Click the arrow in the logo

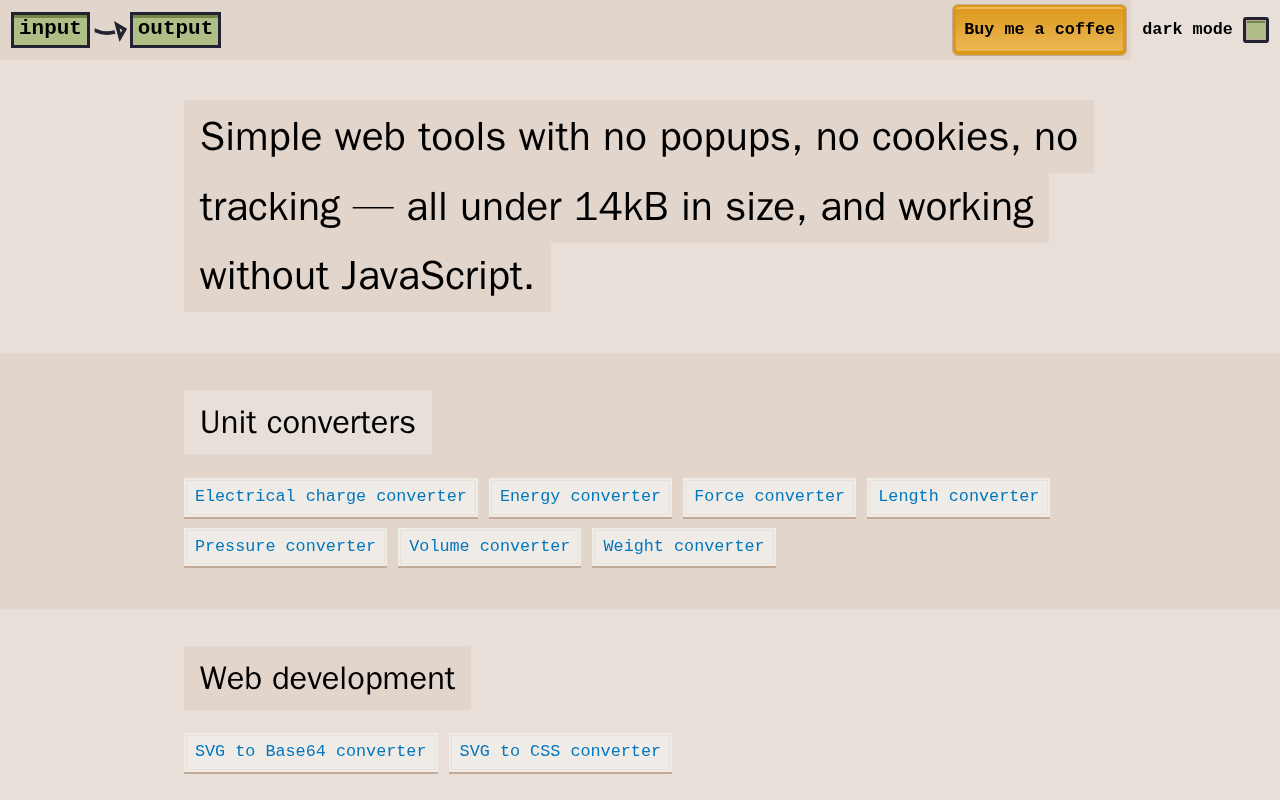pos(111,31)
